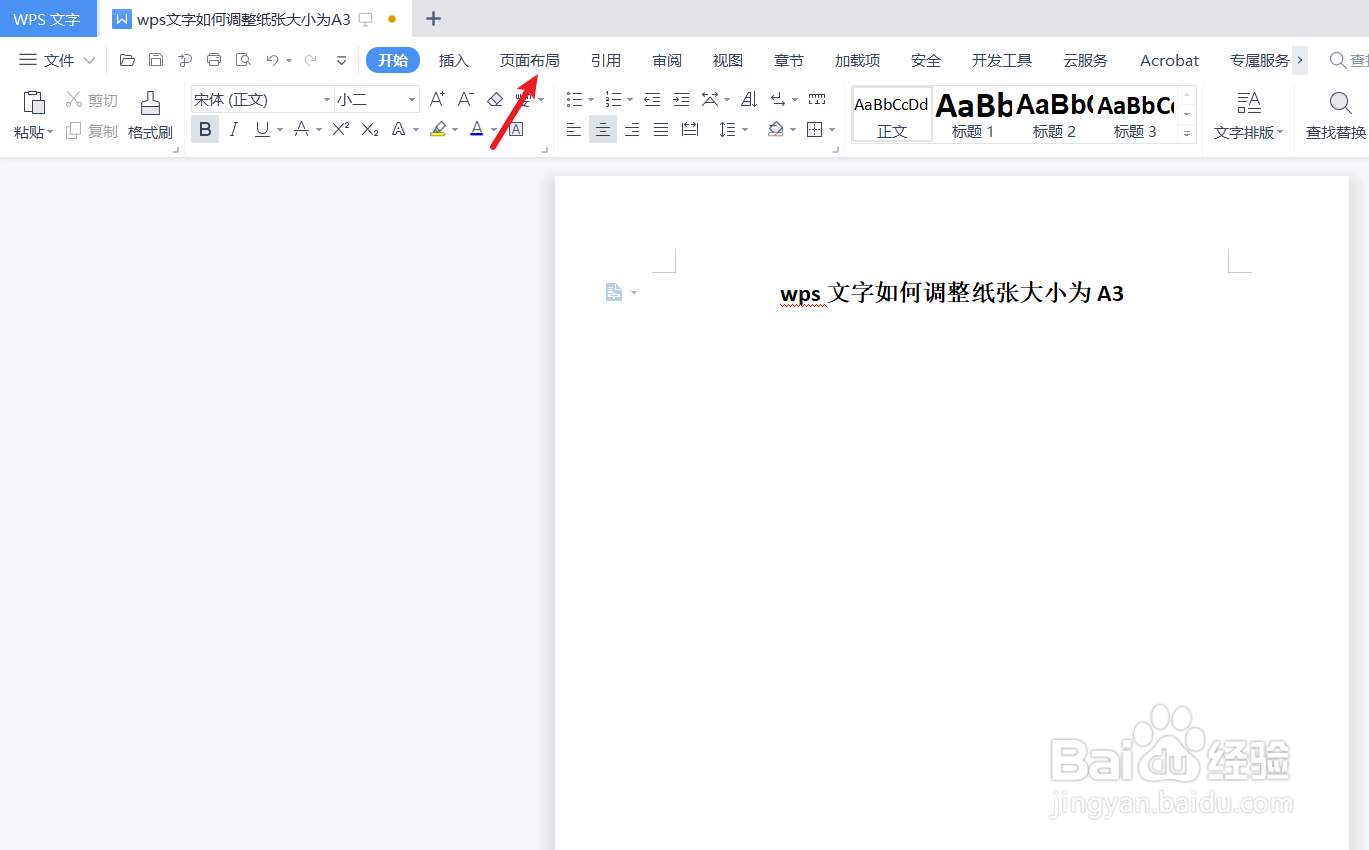The height and width of the screenshot is (850, 1369).
Task: Clear formatting using the eraser icon
Action: [x=494, y=99]
